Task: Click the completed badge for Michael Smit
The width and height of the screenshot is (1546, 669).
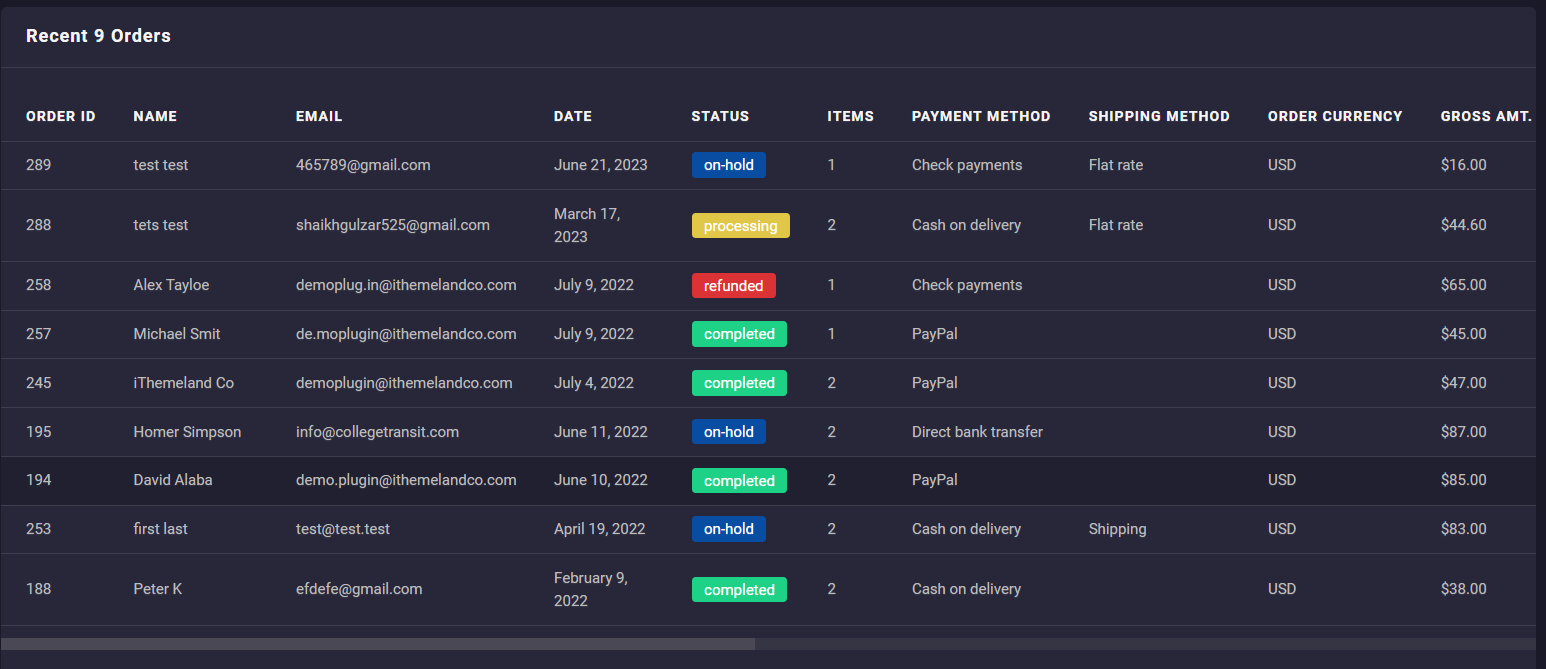Action: (739, 334)
